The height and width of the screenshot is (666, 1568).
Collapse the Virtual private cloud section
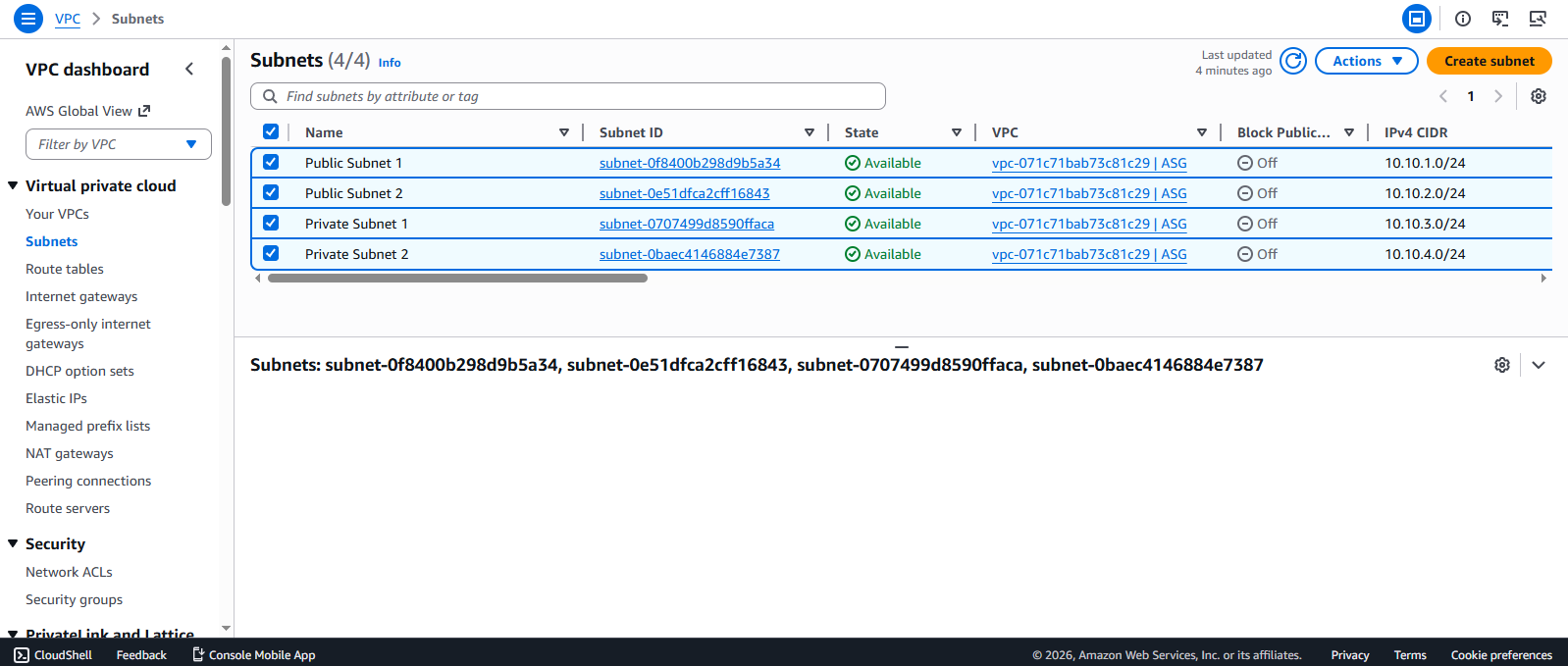[x=13, y=185]
